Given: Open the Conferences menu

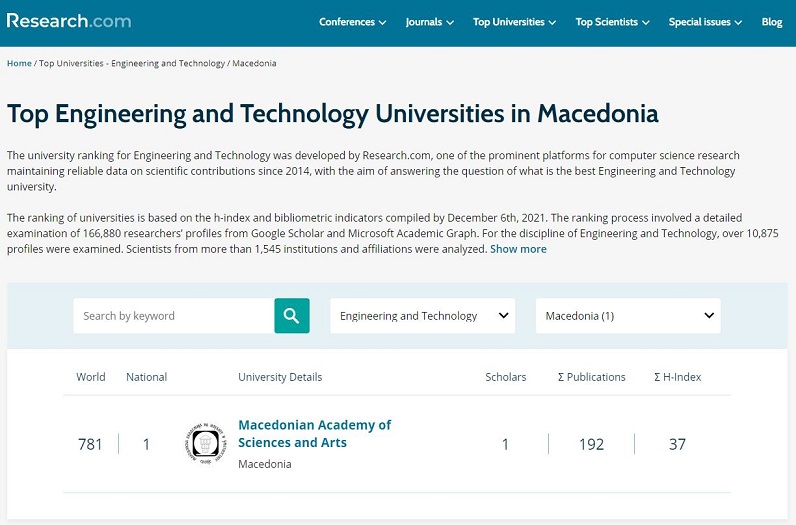Looking at the screenshot, I should point(353,22).
